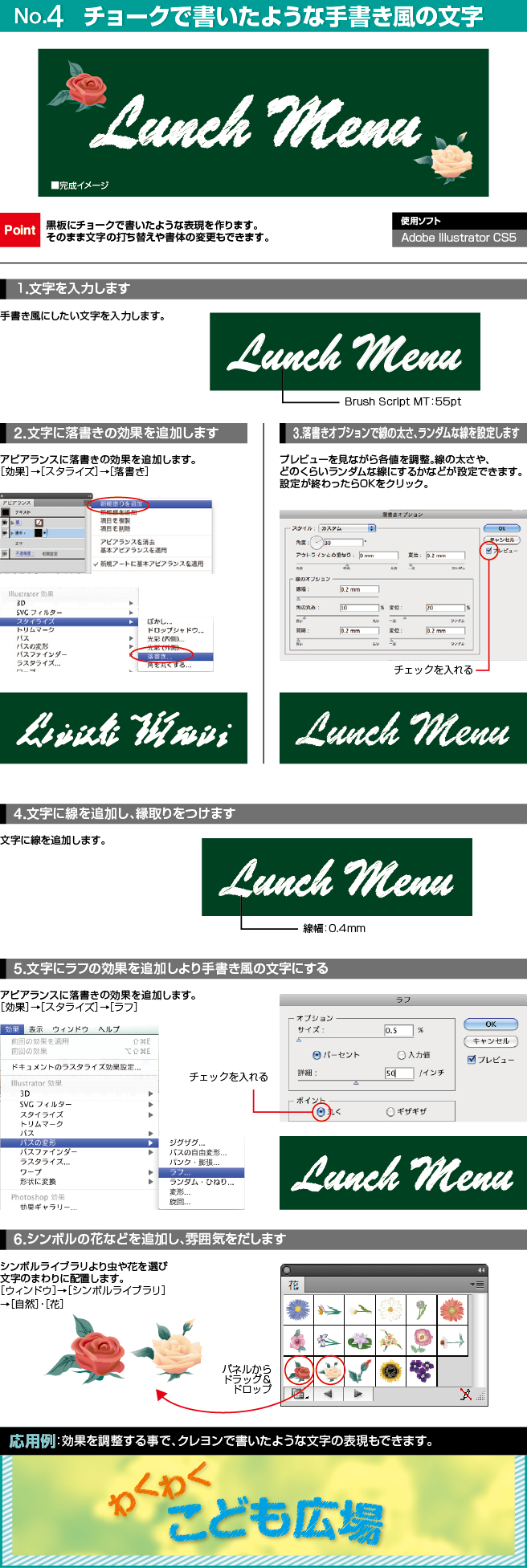Open the flower symbol panel options menu
Image resolution: width=527 pixels, height=1568 pixels.
coord(477,1285)
